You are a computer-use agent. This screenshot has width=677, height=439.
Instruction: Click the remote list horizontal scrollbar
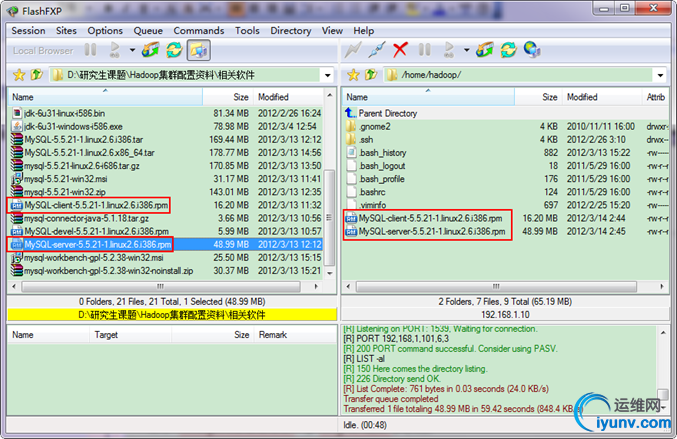pyautogui.click(x=496, y=286)
